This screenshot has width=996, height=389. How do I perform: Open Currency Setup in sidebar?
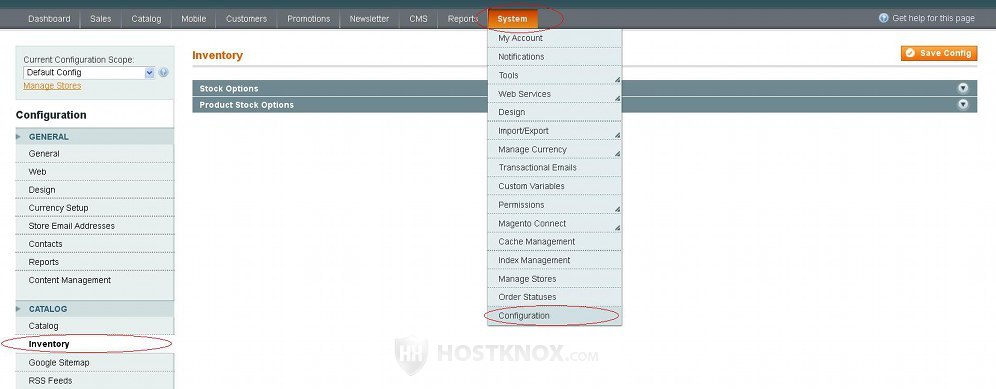(x=95, y=208)
